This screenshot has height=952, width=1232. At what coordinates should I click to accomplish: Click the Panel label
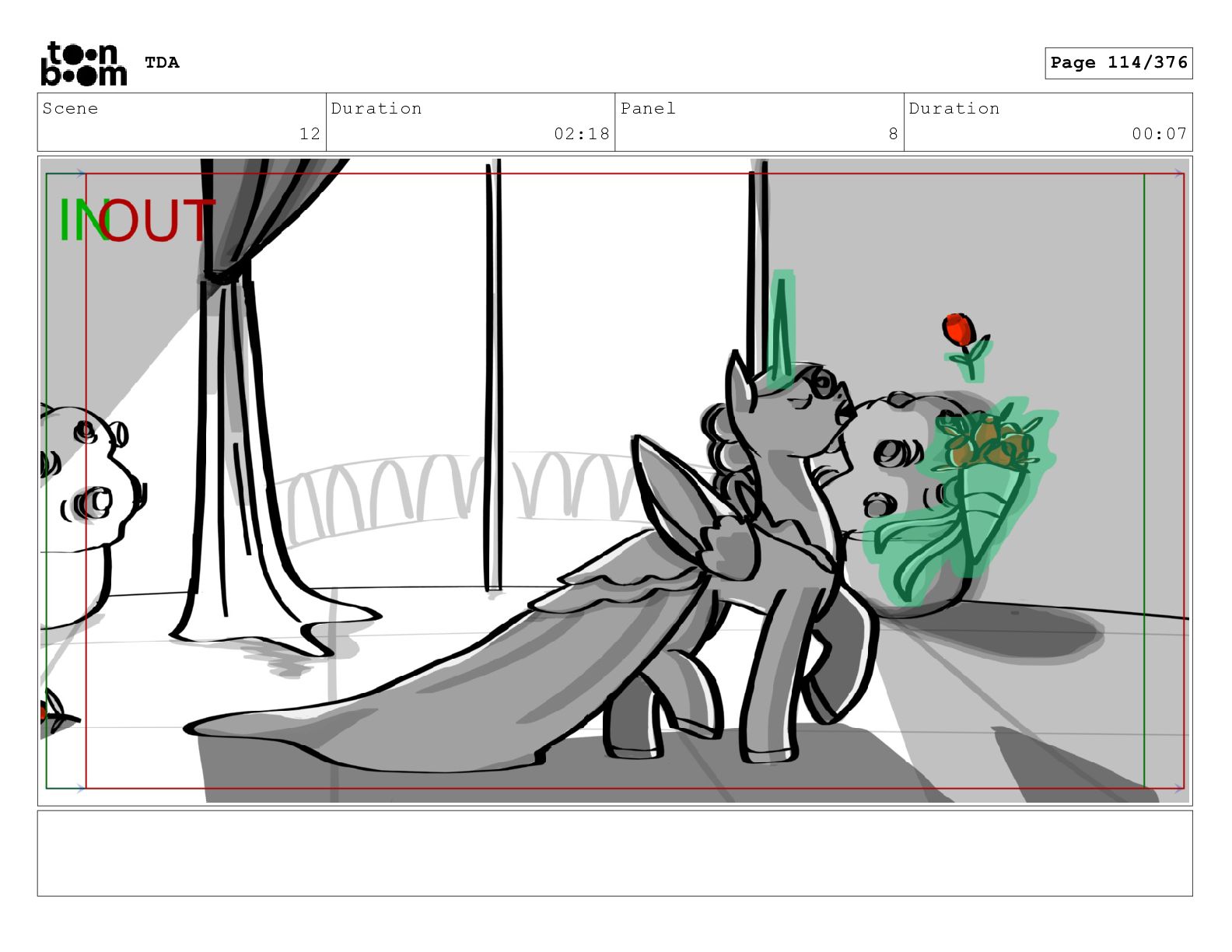pos(648,108)
